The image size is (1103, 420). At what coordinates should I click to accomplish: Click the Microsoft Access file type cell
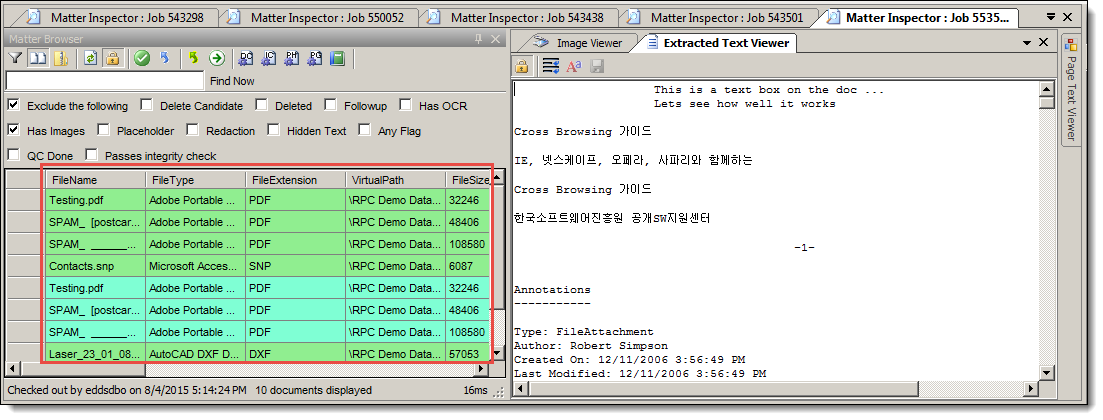point(196,267)
